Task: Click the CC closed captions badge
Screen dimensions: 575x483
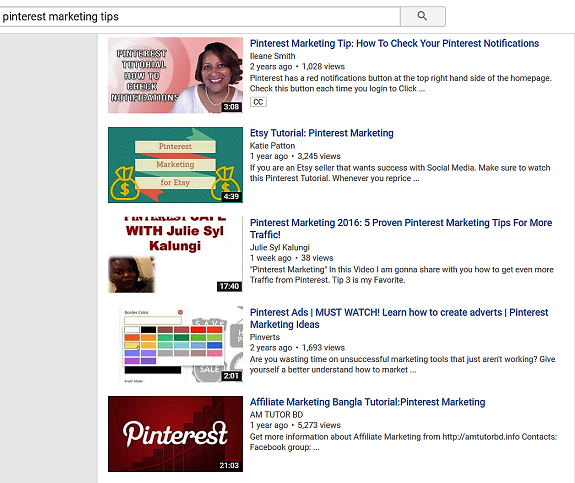Action: tap(258, 102)
